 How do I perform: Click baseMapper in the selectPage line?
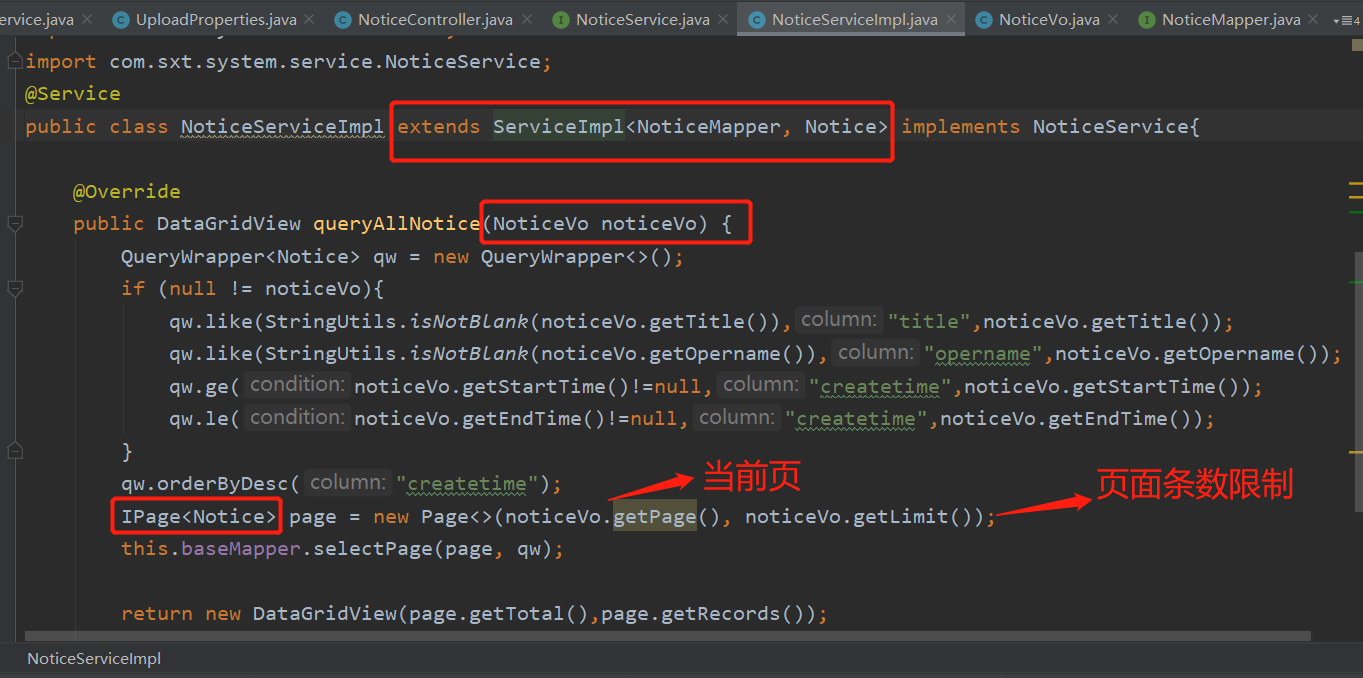pyautogui.click(x=241, y=549)
